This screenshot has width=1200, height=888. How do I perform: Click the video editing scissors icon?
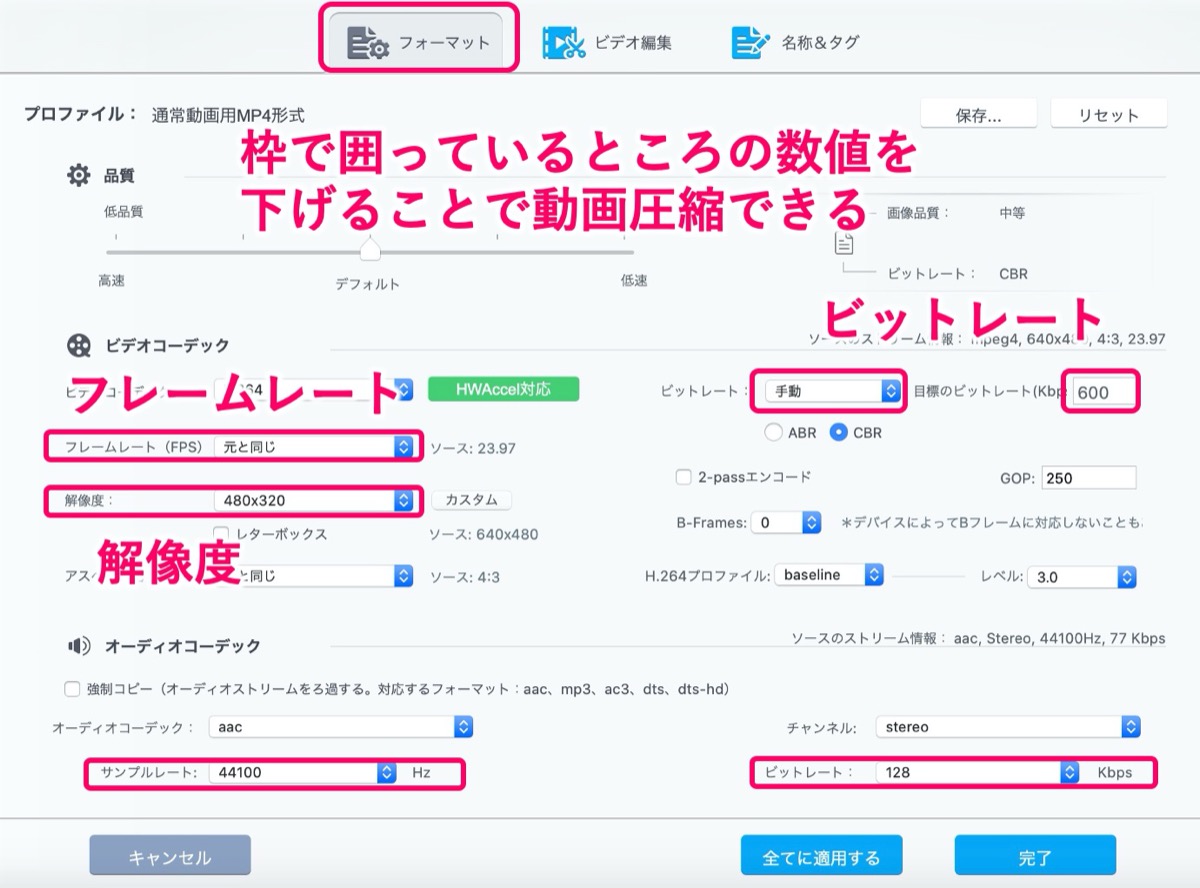coord(563,42)
